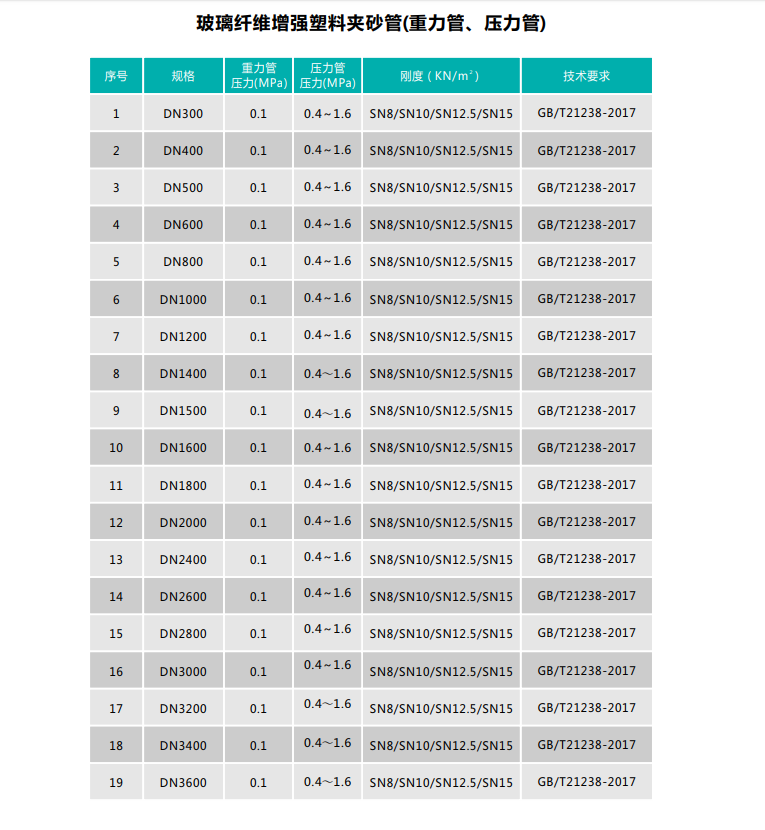Image resolution: width=765 pixels, height=830 pixels.
Task: Click the 刚度 (KN/m²) column header
Action: [x=440, y=76]
